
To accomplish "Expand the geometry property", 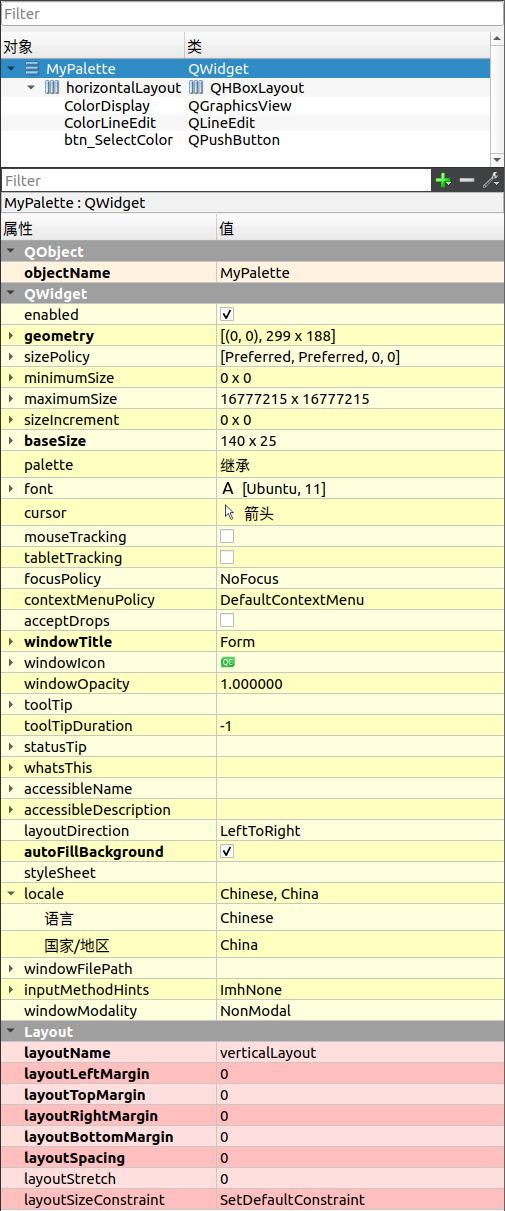I will 10,336.
